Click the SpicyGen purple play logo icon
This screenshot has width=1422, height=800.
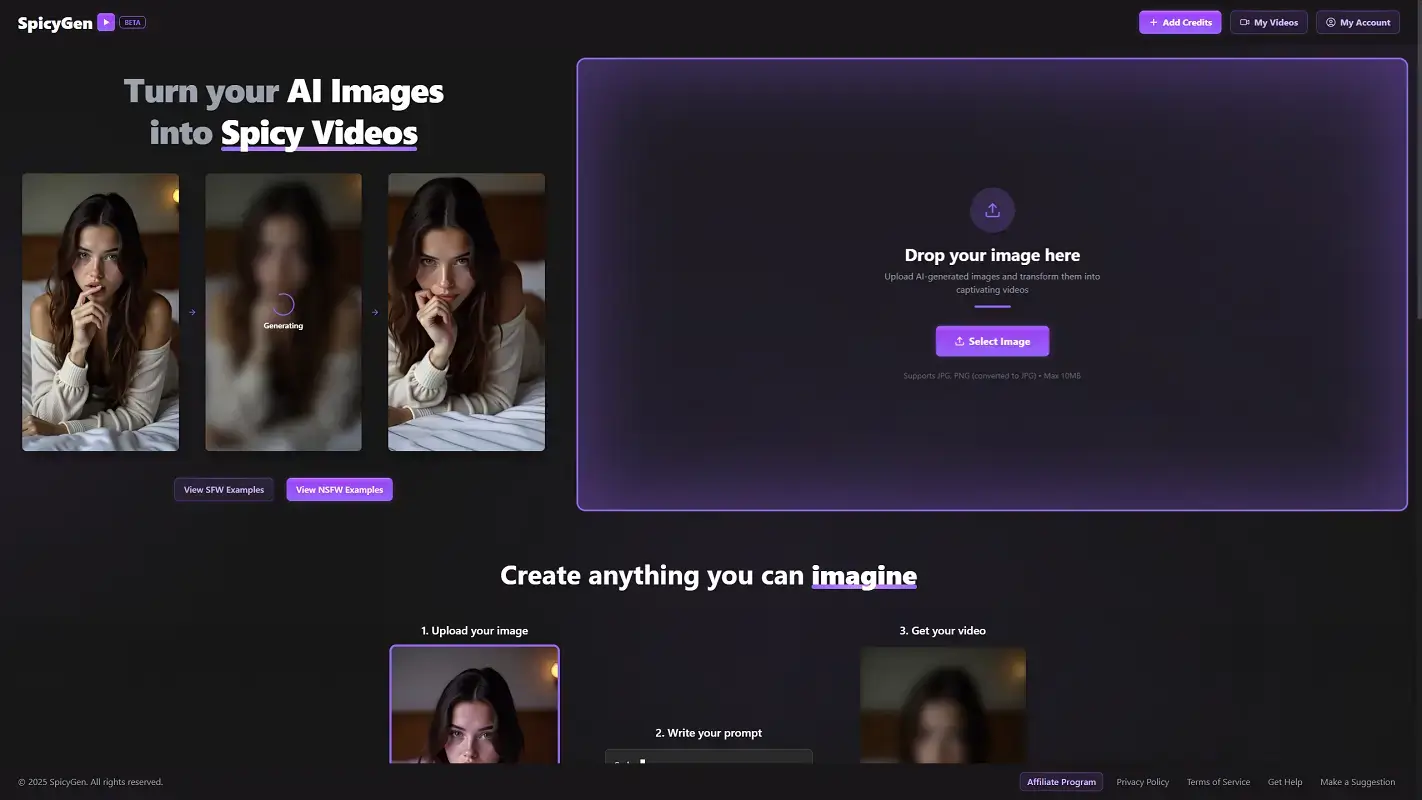106,22
